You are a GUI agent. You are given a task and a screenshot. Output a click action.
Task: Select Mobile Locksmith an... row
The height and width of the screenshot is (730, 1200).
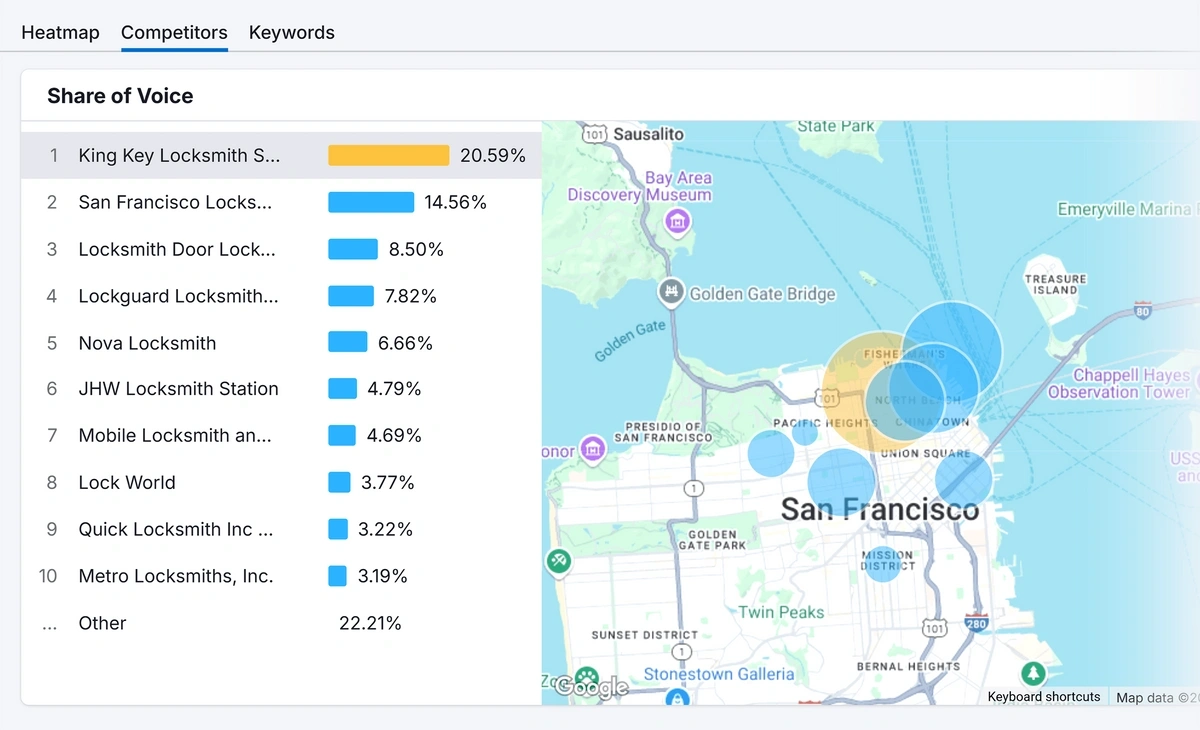point(281,436)
